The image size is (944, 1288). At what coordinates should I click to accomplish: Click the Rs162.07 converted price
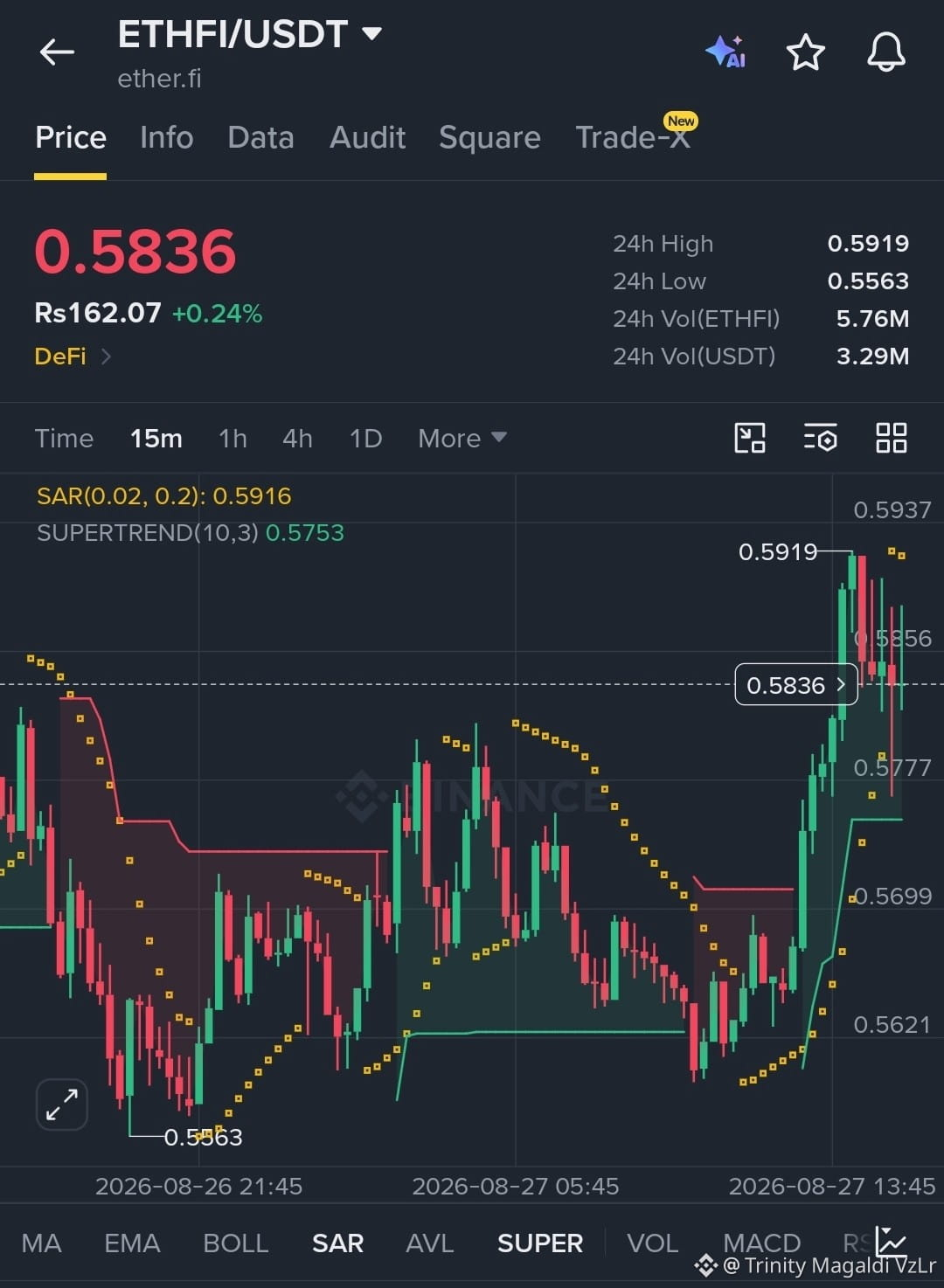(98, 313)
